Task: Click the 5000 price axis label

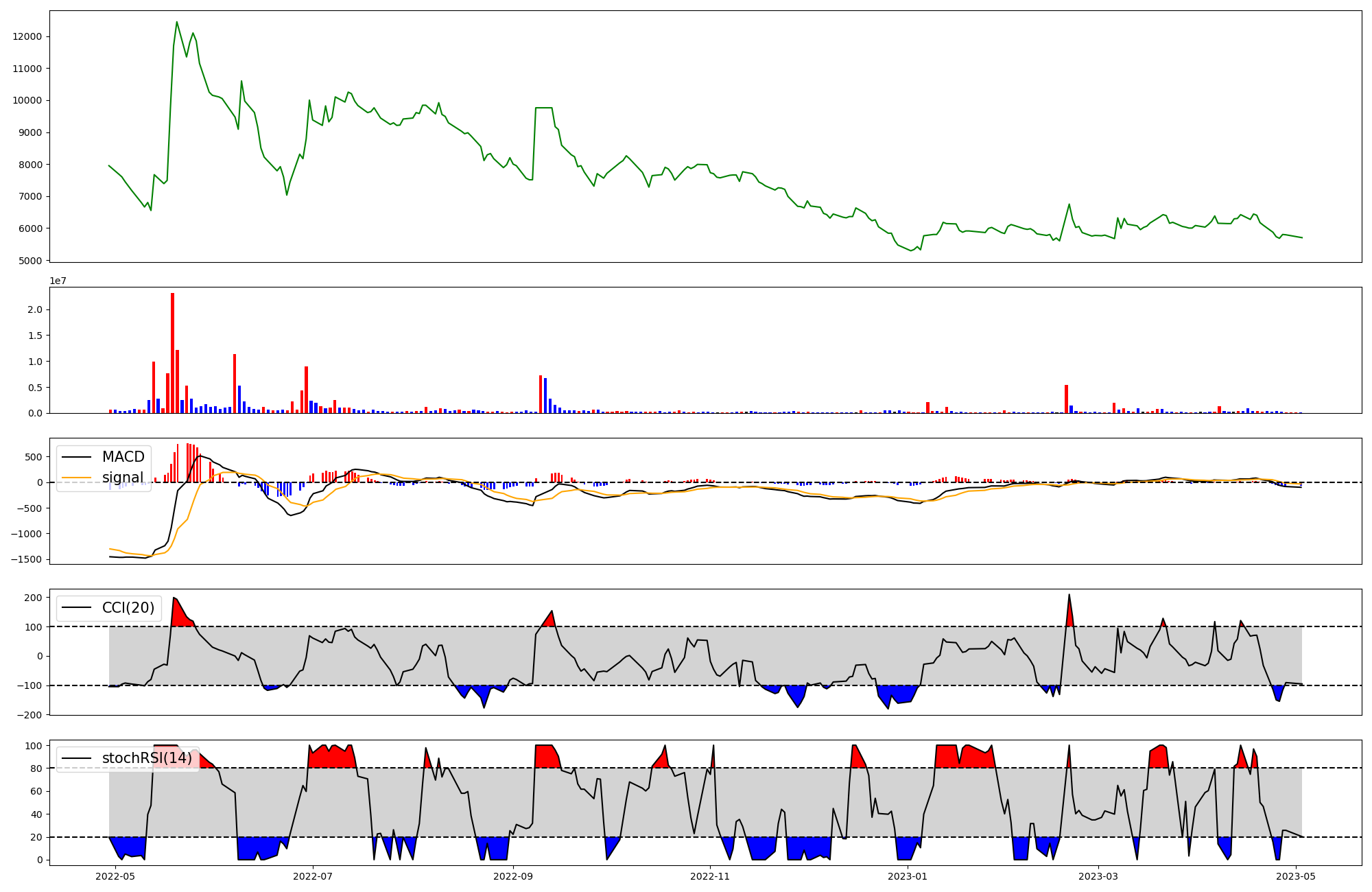Action: 30,261
